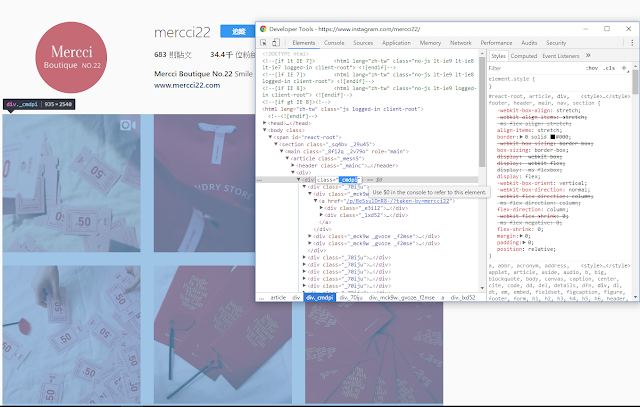Expand the div _e3il2 node
The image size is (640, 407).
click(322, 208)
